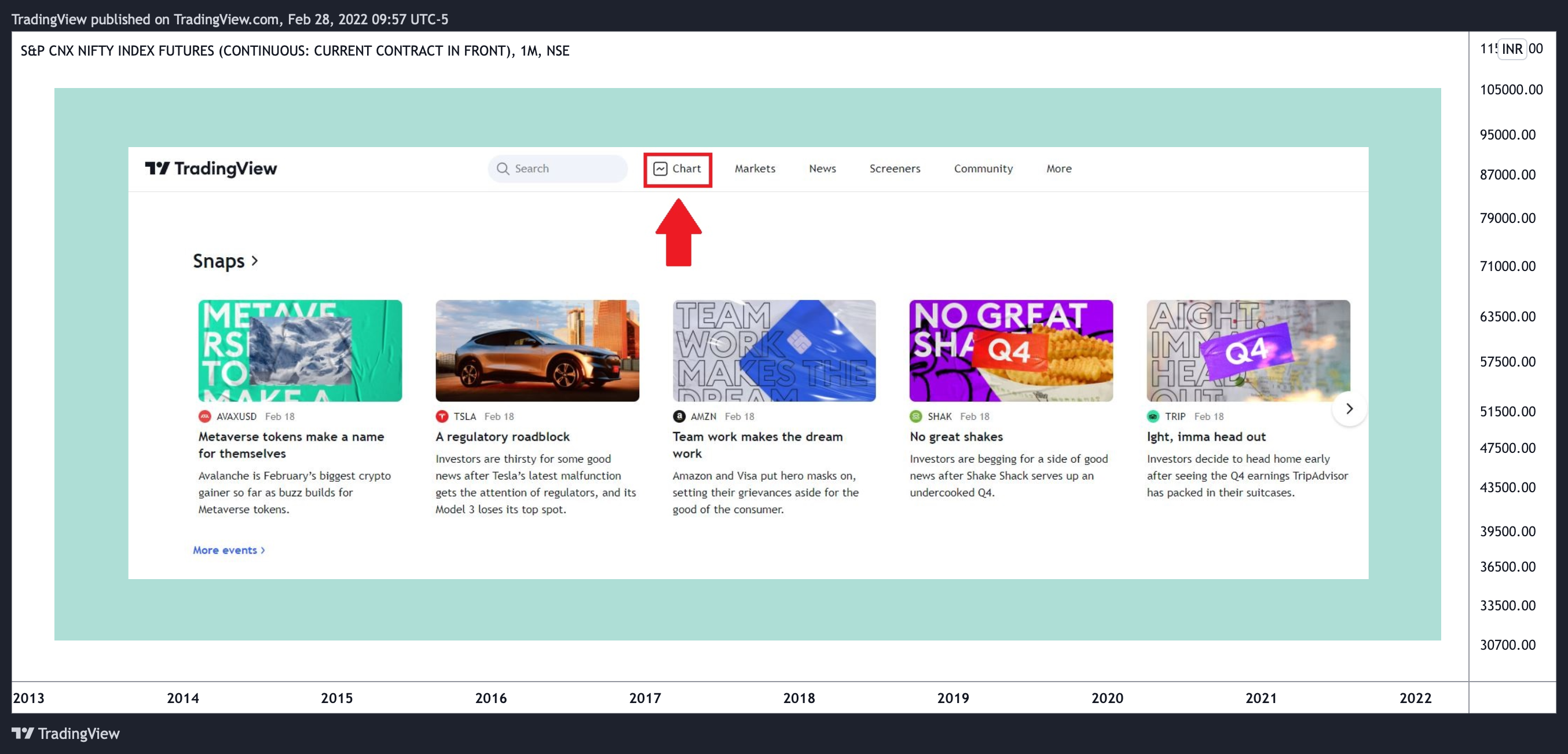
Task: Visit the Community menu
Action: coord(983,169)
